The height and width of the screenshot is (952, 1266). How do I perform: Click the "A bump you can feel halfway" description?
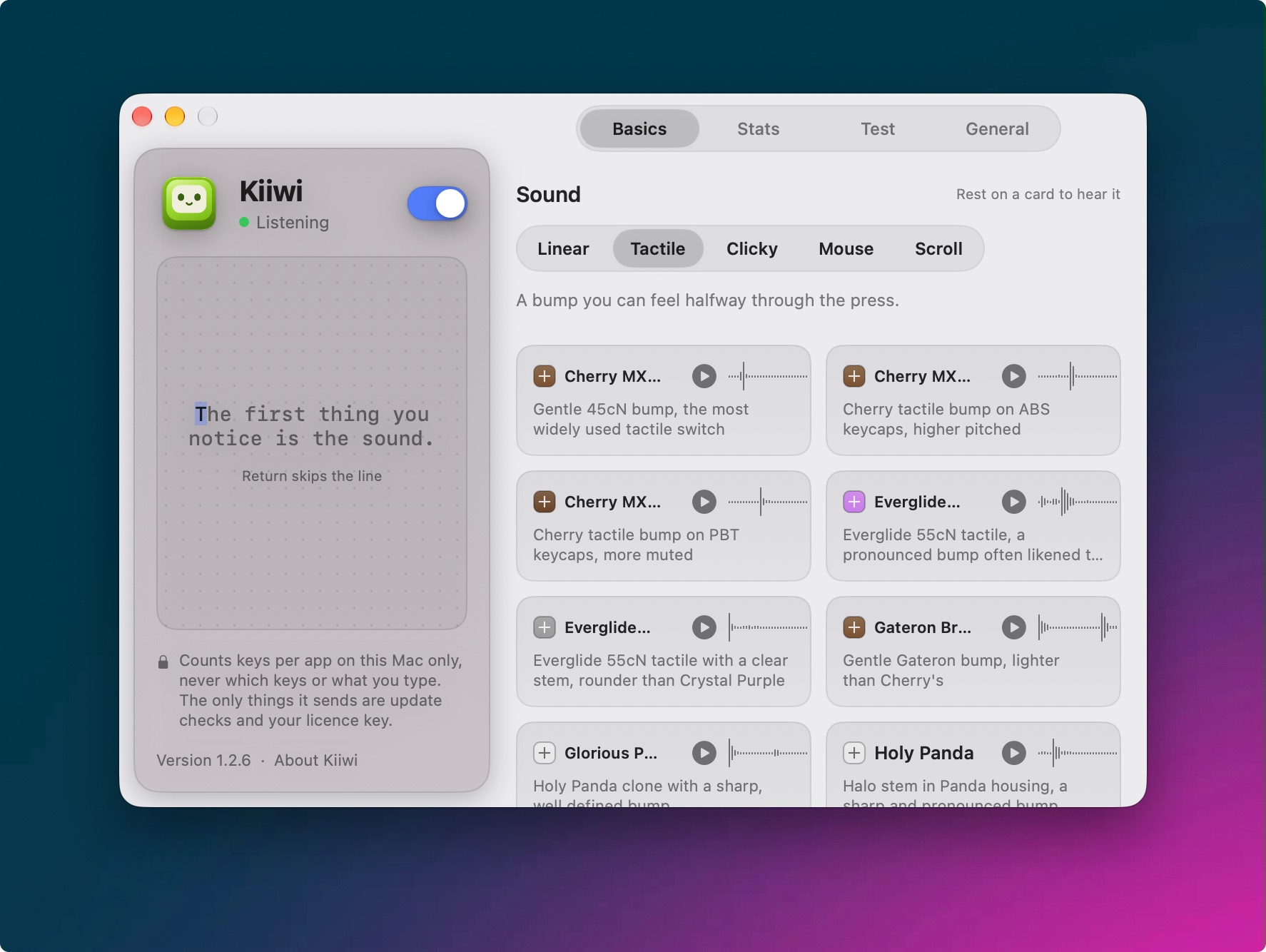coord(708,300)
